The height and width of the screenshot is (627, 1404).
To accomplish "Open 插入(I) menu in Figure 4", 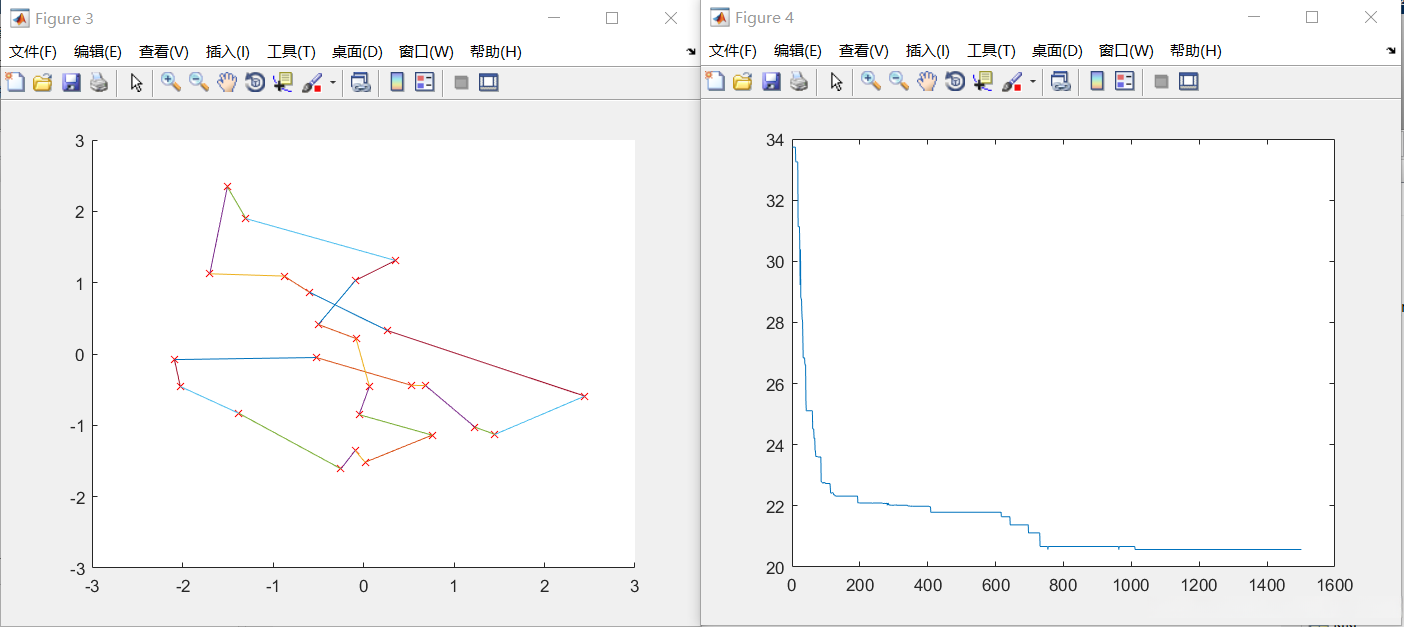I will pos(928,51).
